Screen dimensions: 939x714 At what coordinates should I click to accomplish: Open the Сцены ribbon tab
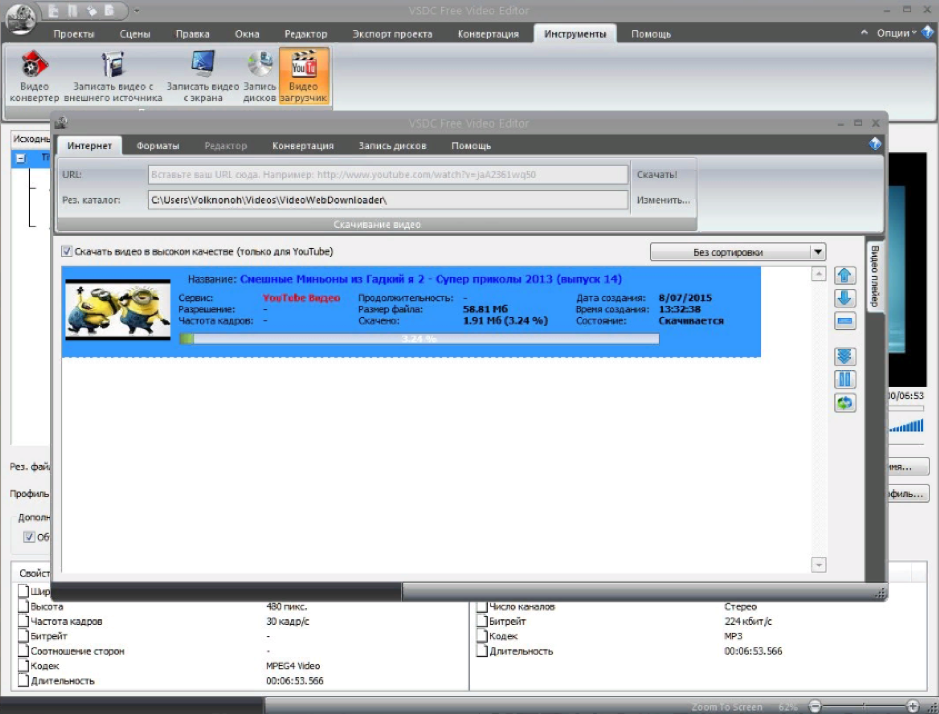coord(135,34)
